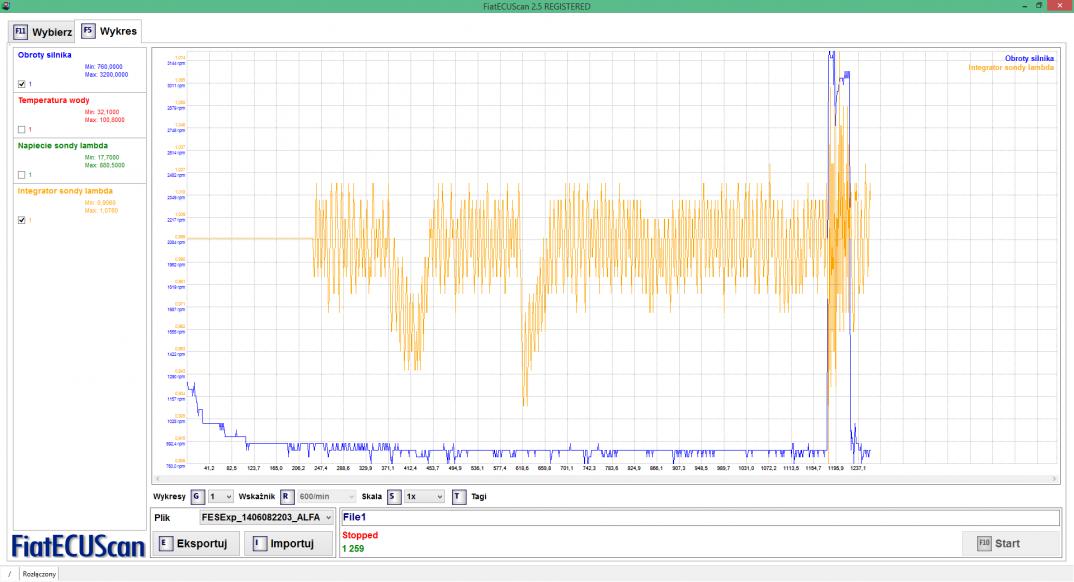Open the Plik file selection dropdown
This screenshot has height=582, width=1074.
click(x=266, y=517)
